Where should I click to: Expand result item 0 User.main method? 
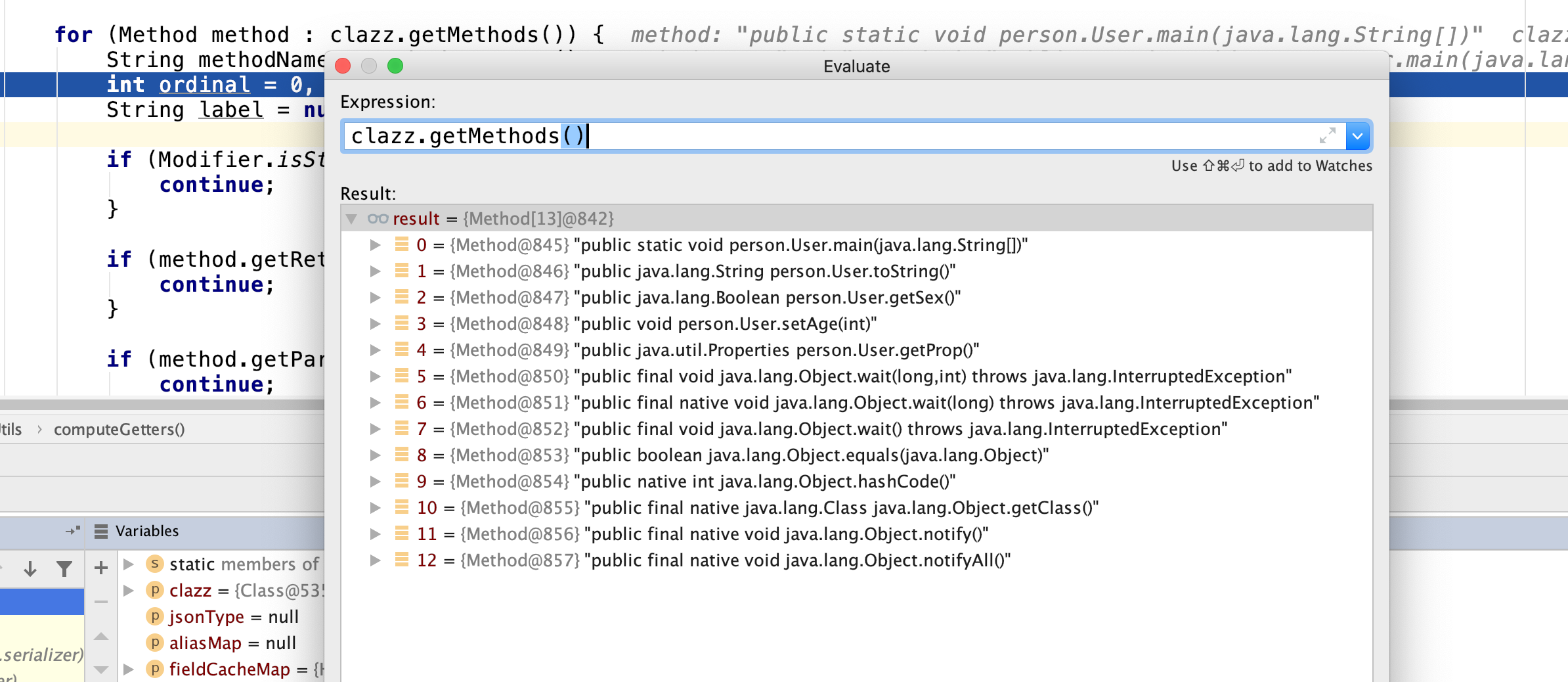375,245
